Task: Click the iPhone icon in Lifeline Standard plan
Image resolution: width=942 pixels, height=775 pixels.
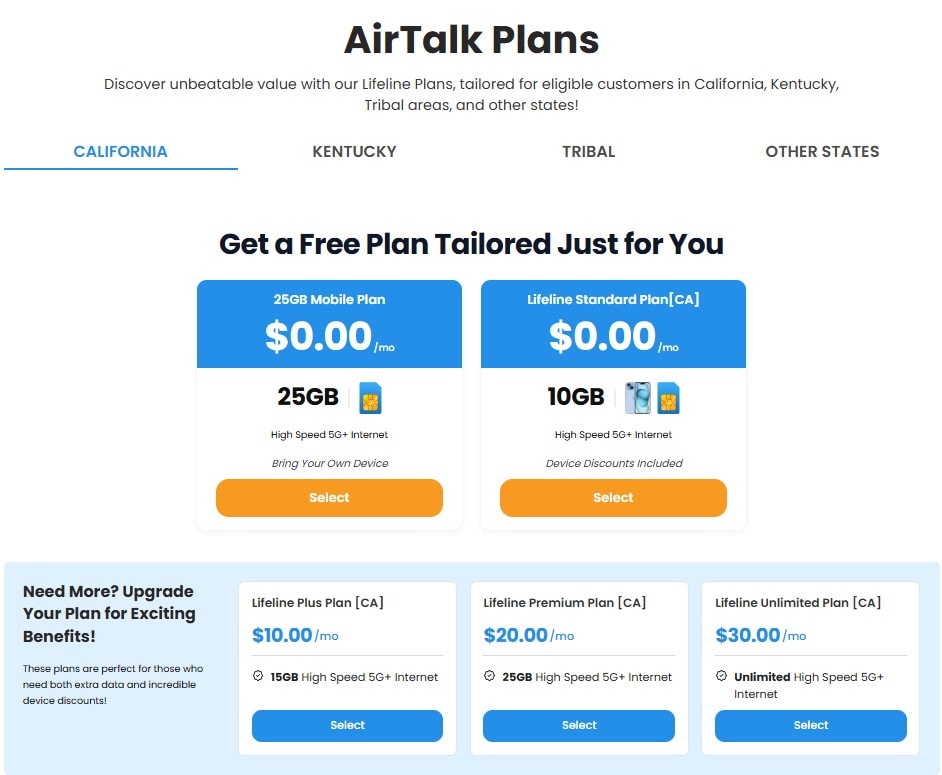Action: (637, 398)
